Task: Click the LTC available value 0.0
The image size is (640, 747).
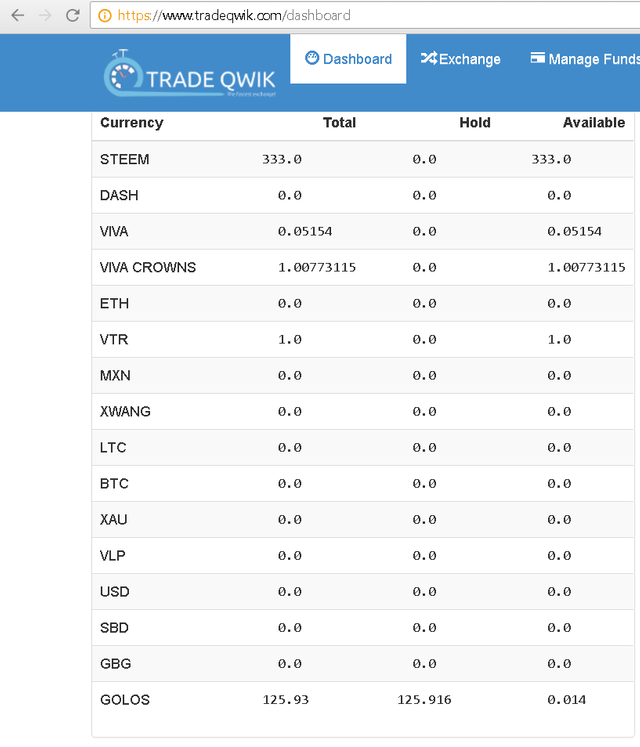Action: (559, 448)
